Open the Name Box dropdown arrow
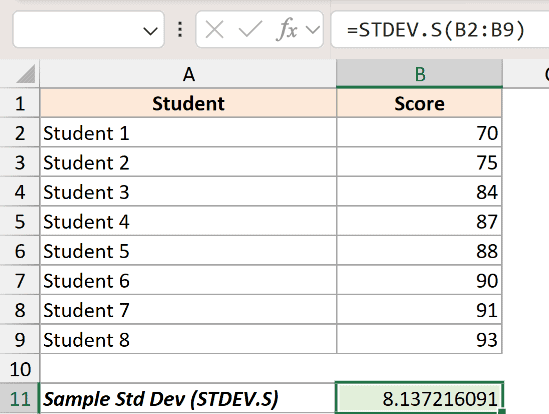The width and height of the screenshot is (549, 414). click(x=150, y=31)
